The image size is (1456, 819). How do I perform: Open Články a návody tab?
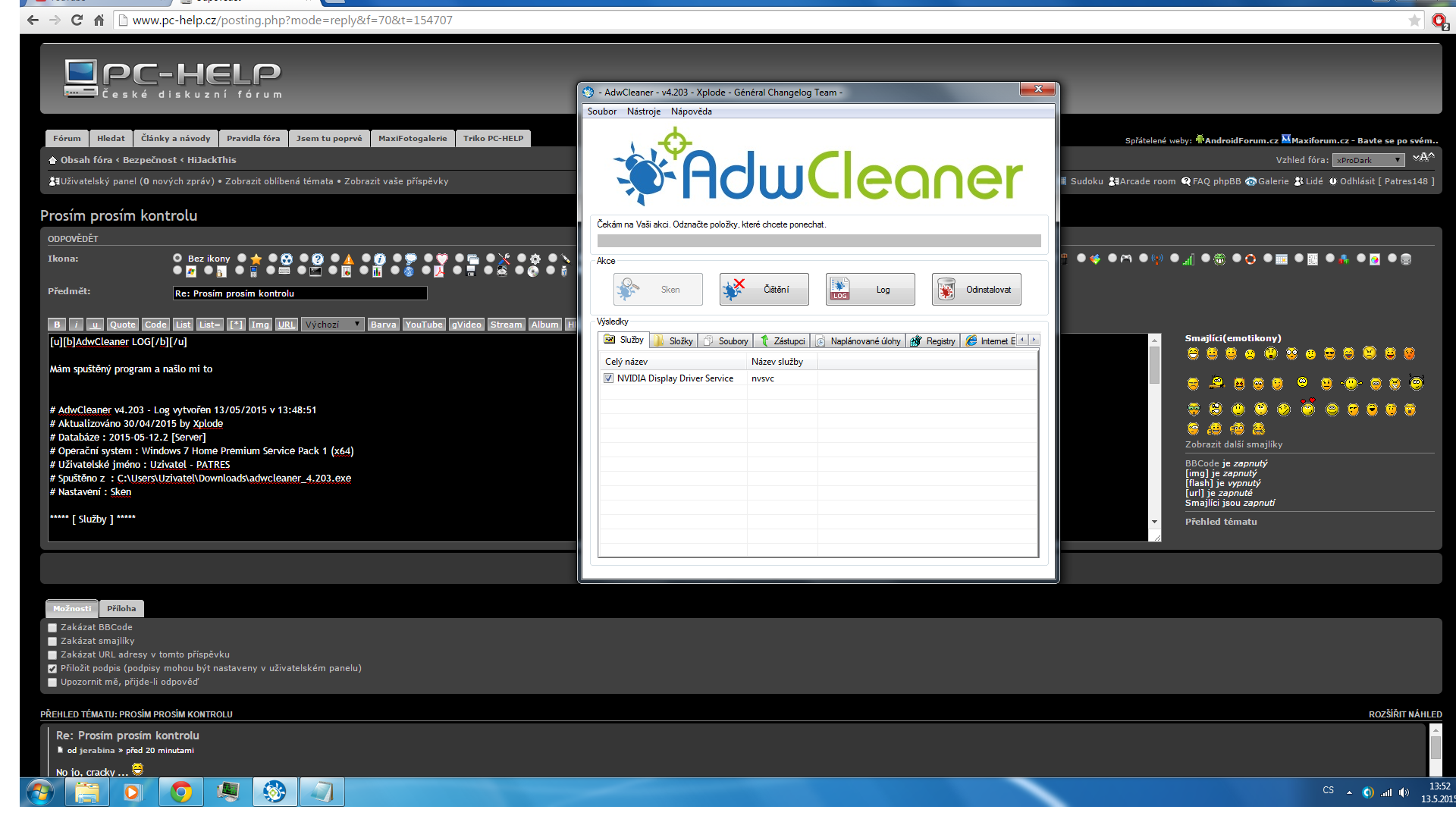pyautogui.click(x=176, y=138)
